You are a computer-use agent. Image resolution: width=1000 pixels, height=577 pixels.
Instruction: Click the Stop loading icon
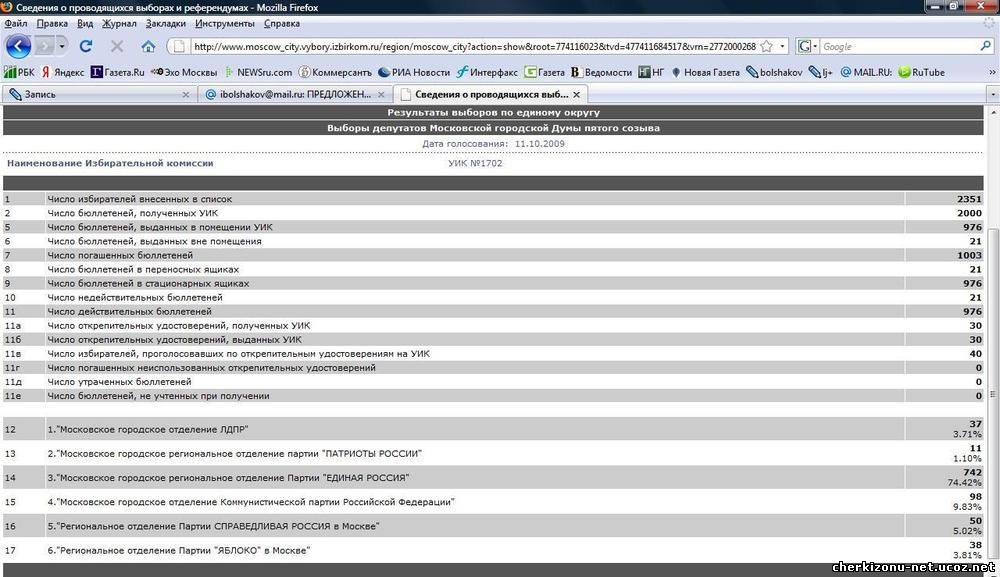click(117, 46)
